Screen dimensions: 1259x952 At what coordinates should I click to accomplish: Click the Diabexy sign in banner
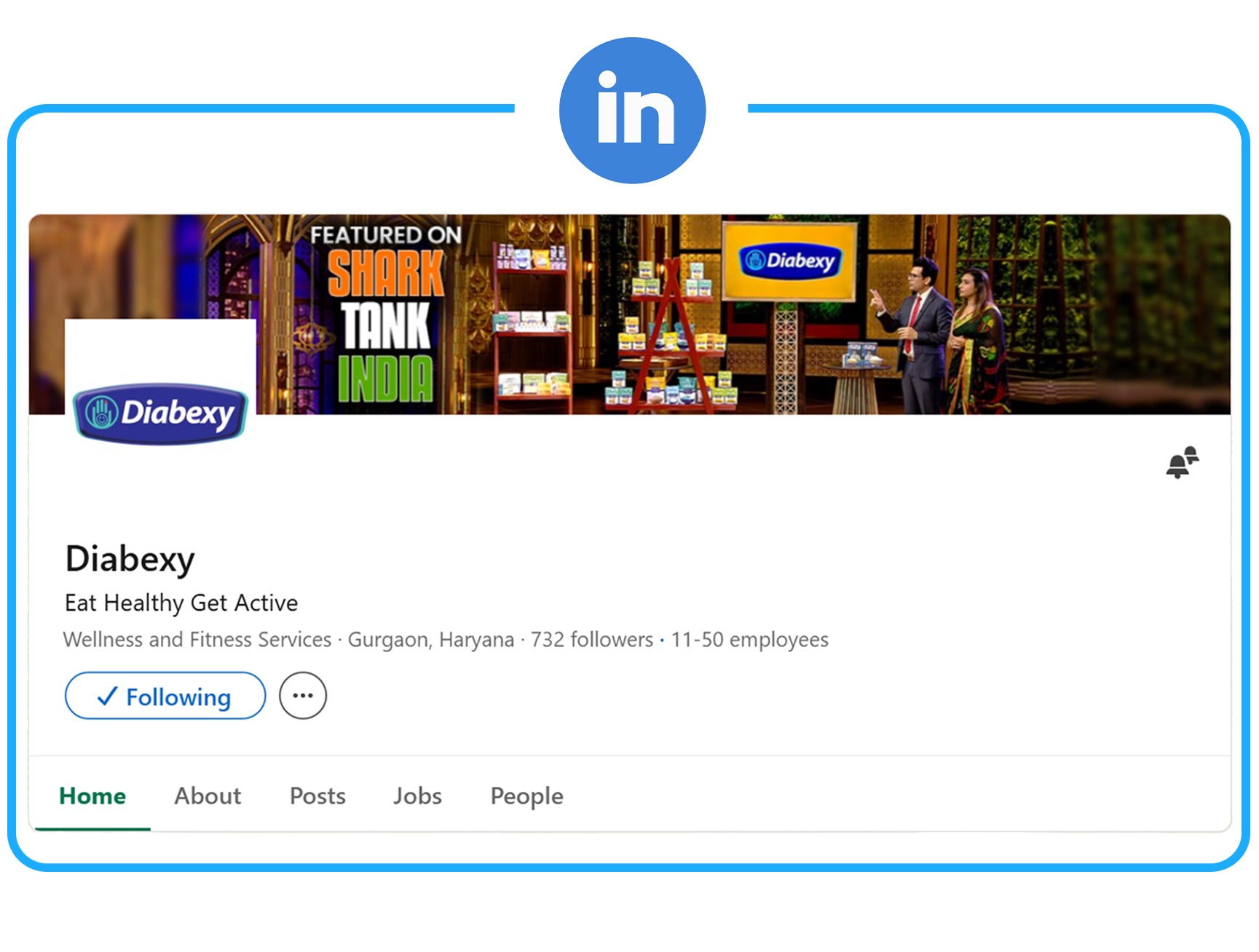click(x=790, y=261)
